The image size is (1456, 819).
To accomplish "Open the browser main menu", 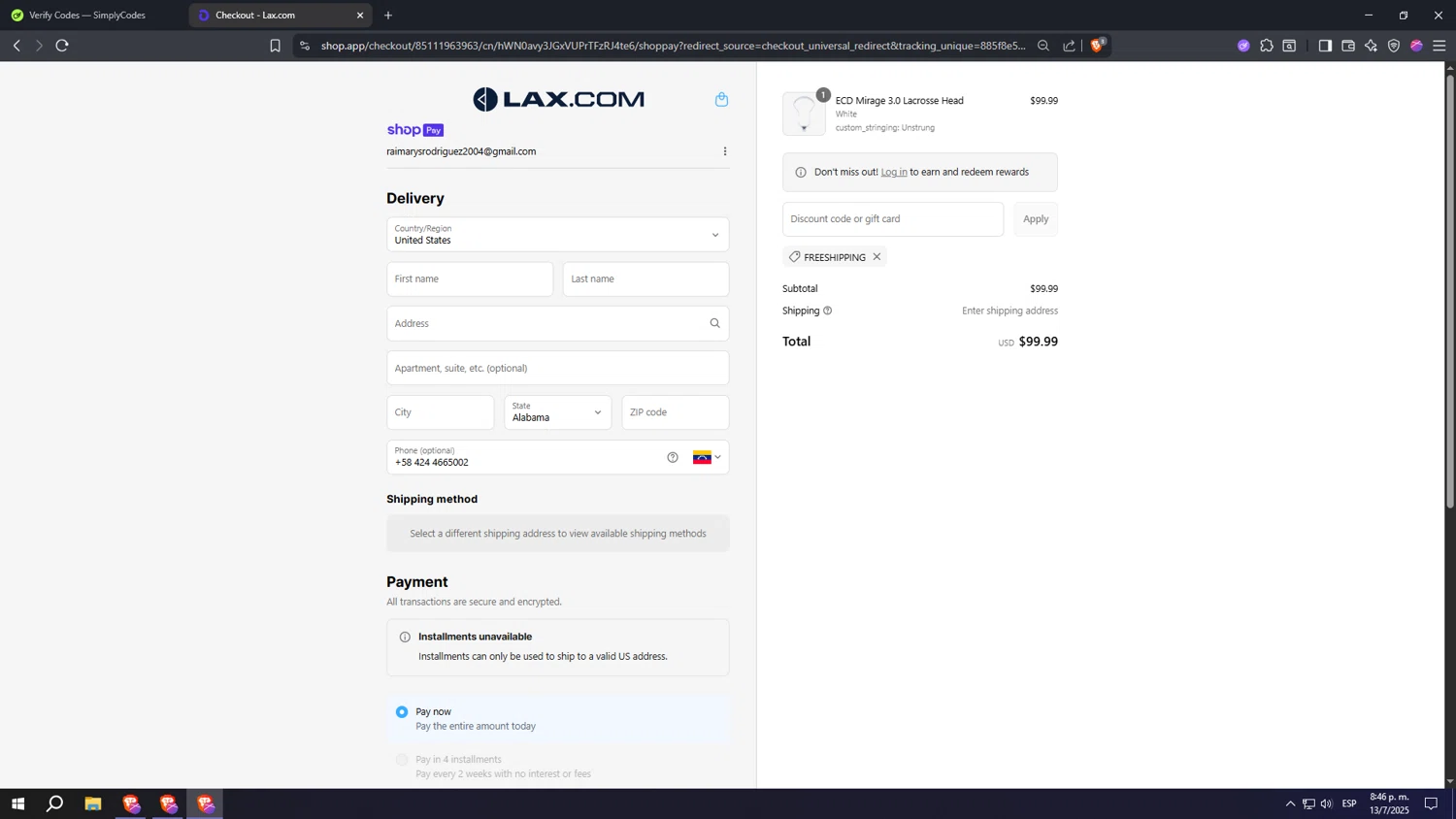I will coord(1439,46).
